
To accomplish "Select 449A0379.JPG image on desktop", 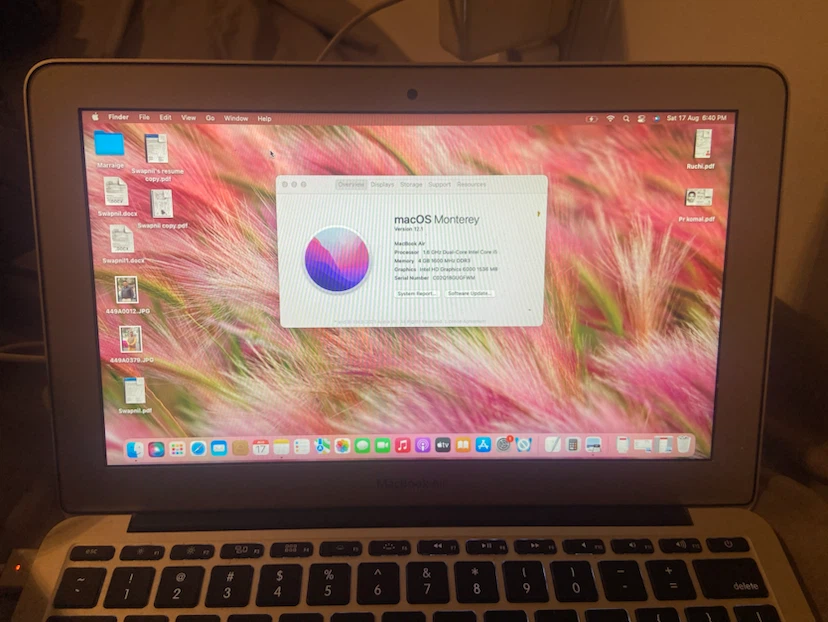I will (131, 344).
